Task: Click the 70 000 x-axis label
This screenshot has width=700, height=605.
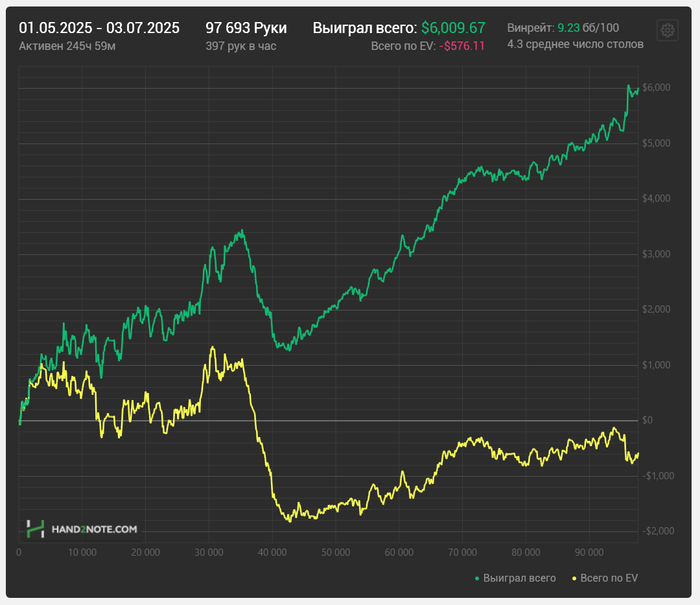Action: tap(462, 553)
